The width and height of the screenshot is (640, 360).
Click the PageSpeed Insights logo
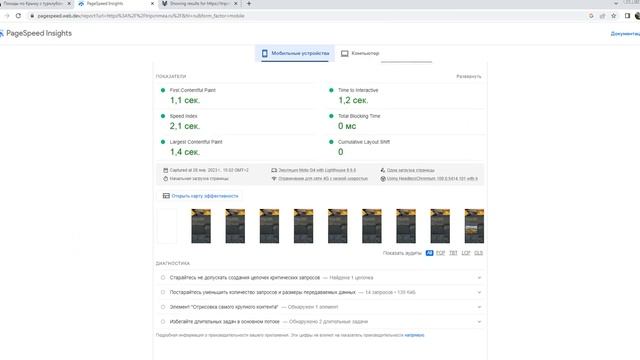click(x=36, y=33)
